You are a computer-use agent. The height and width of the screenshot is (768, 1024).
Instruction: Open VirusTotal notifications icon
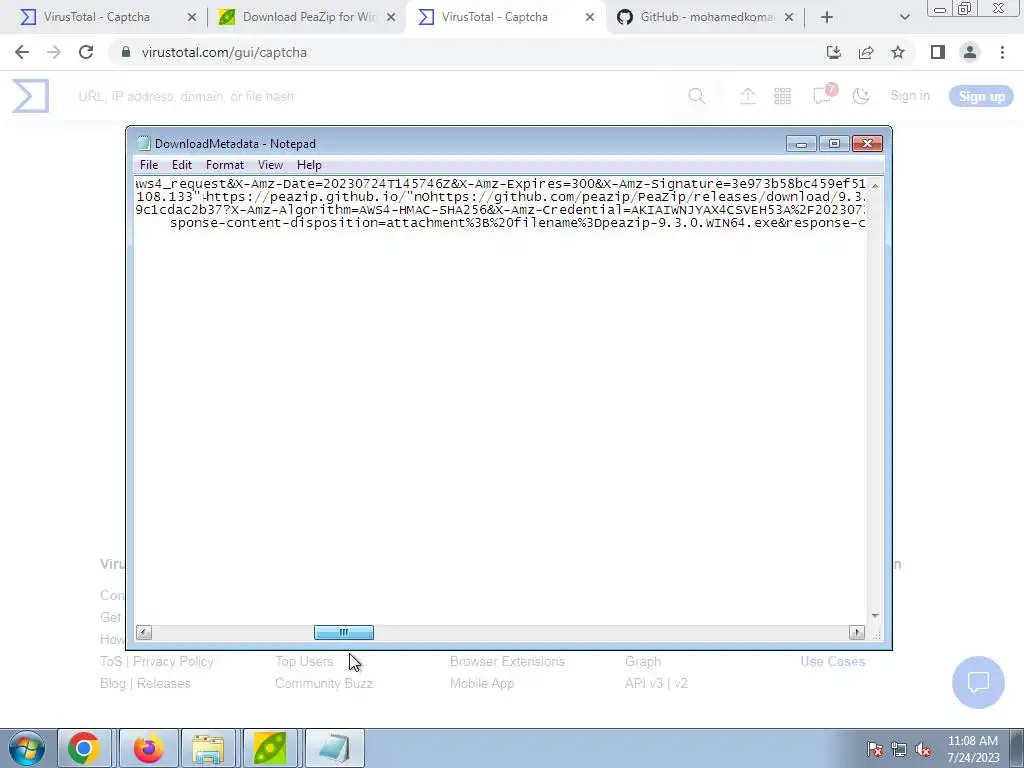(x=823, y=95)
